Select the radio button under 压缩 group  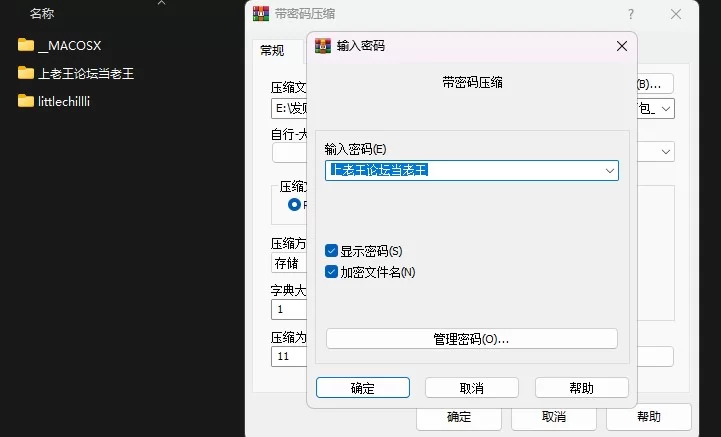294,204
